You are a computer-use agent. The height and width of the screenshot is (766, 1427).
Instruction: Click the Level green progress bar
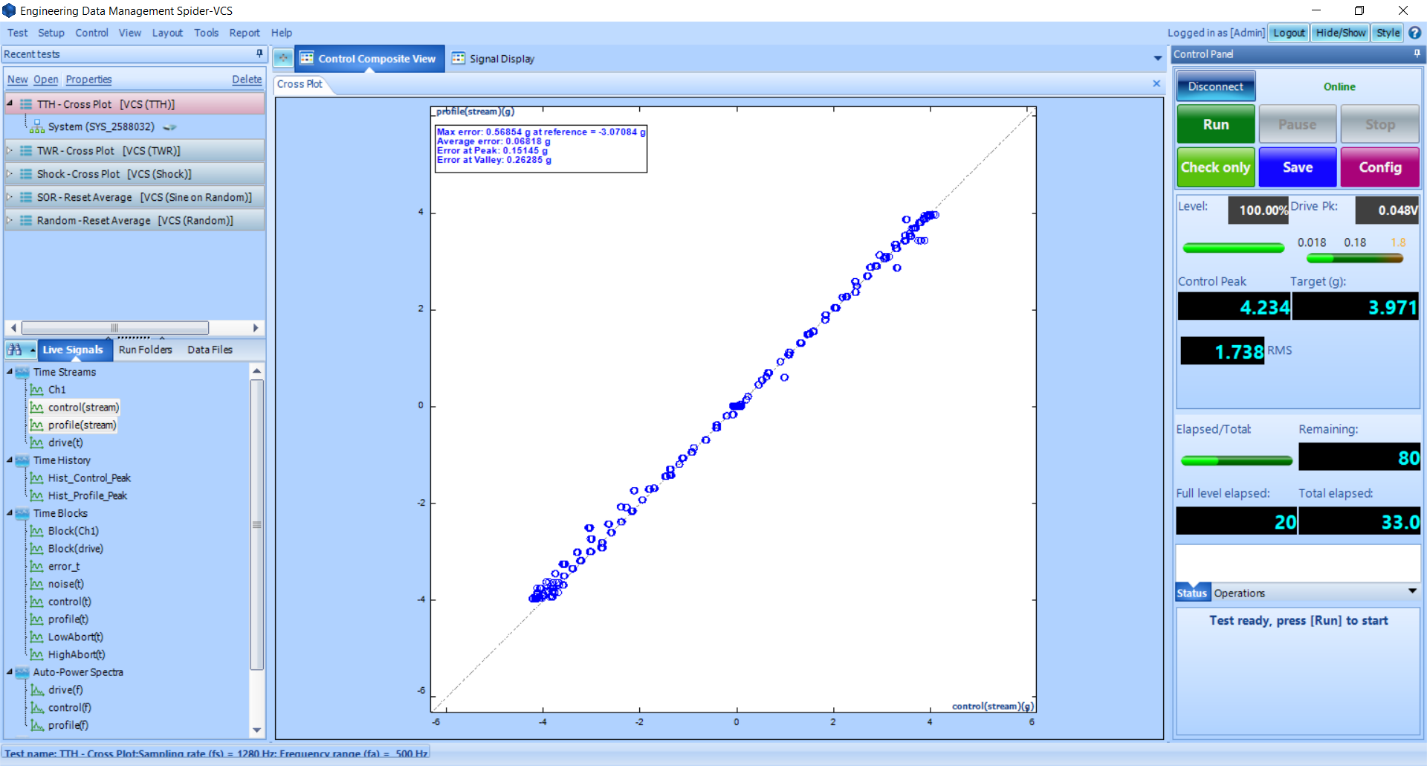pos(1234,248)
